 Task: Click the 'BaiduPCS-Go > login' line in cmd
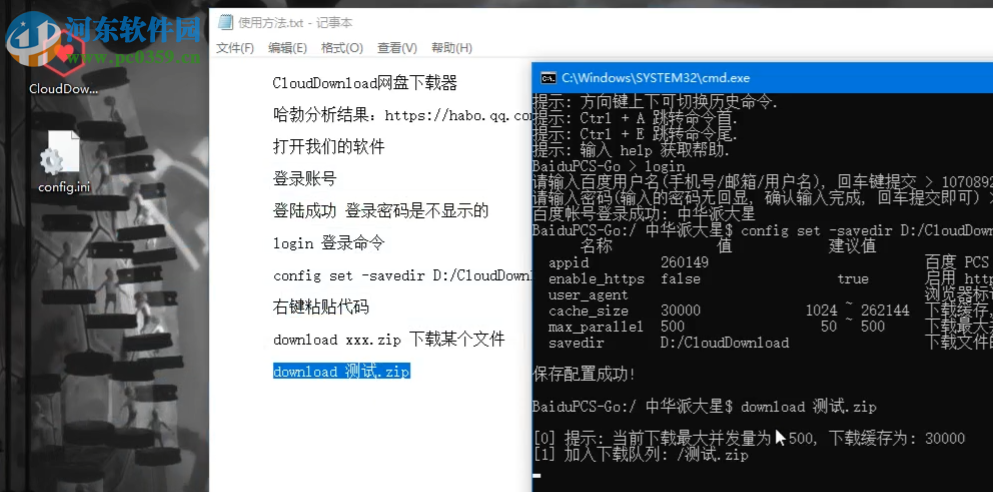(x=609, y=167)
